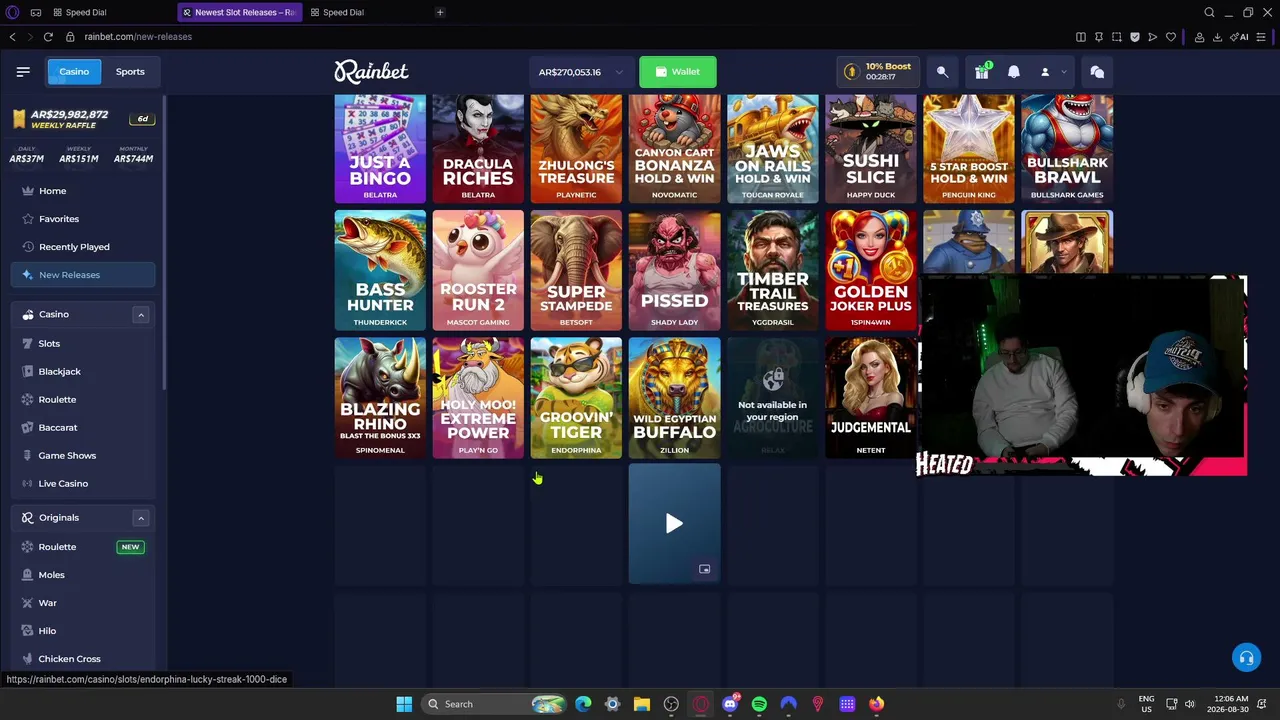
Task: Open the Just a Bingo game
Action: coord(380,149)
